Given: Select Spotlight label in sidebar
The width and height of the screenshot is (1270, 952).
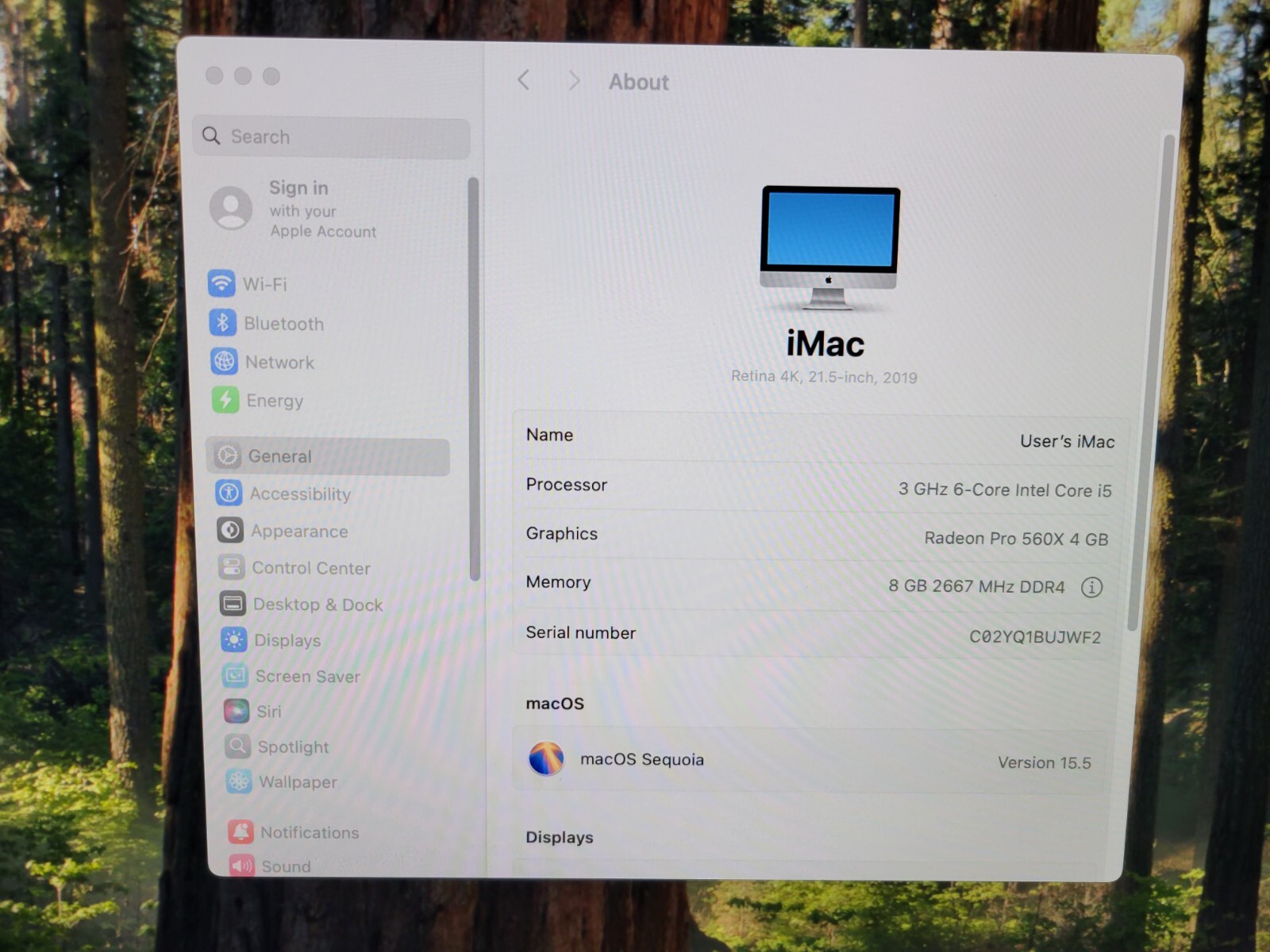Looking at the screenshot, I should pos(293,747).
